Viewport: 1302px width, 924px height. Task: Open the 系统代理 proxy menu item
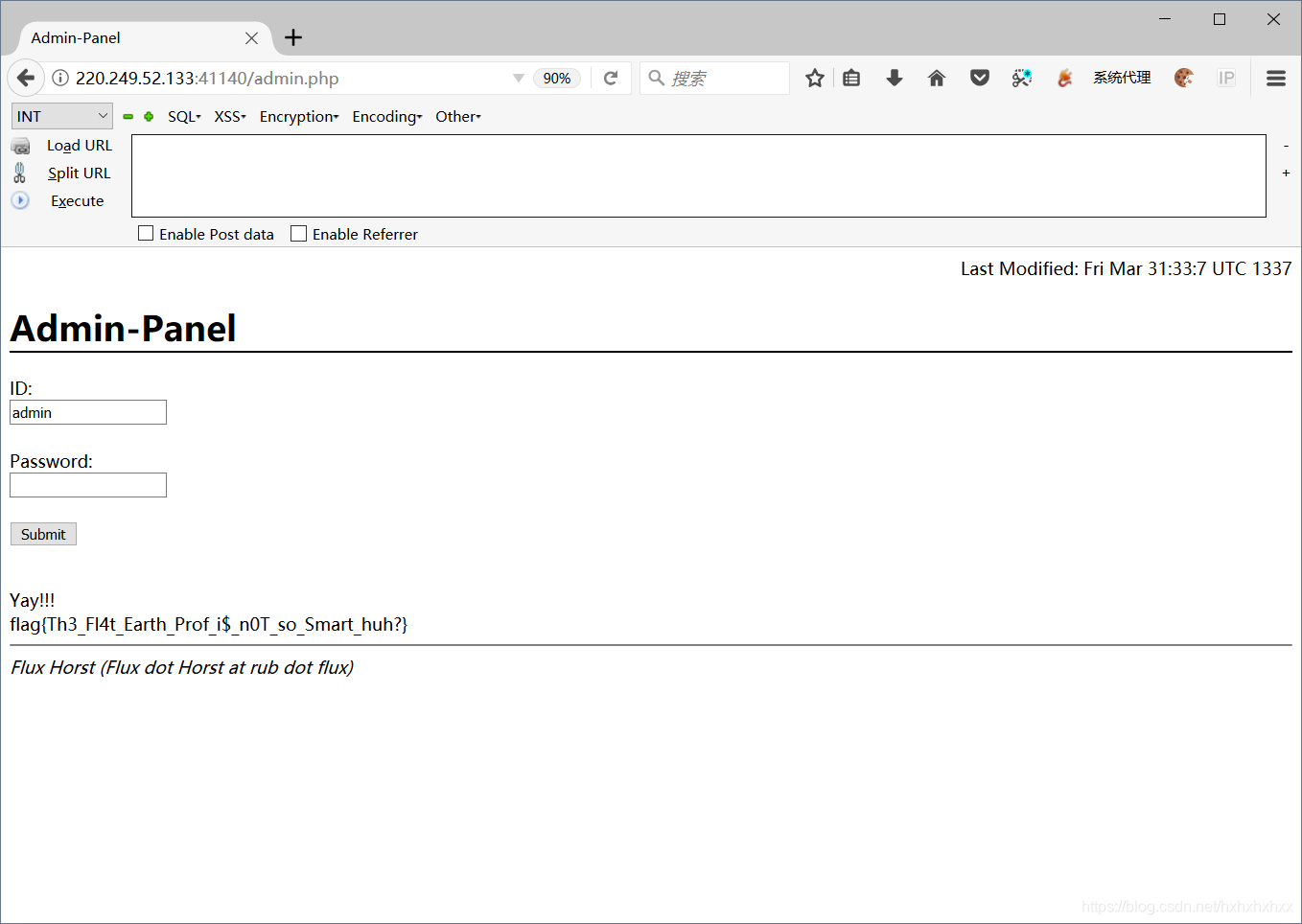(1121, 78)
